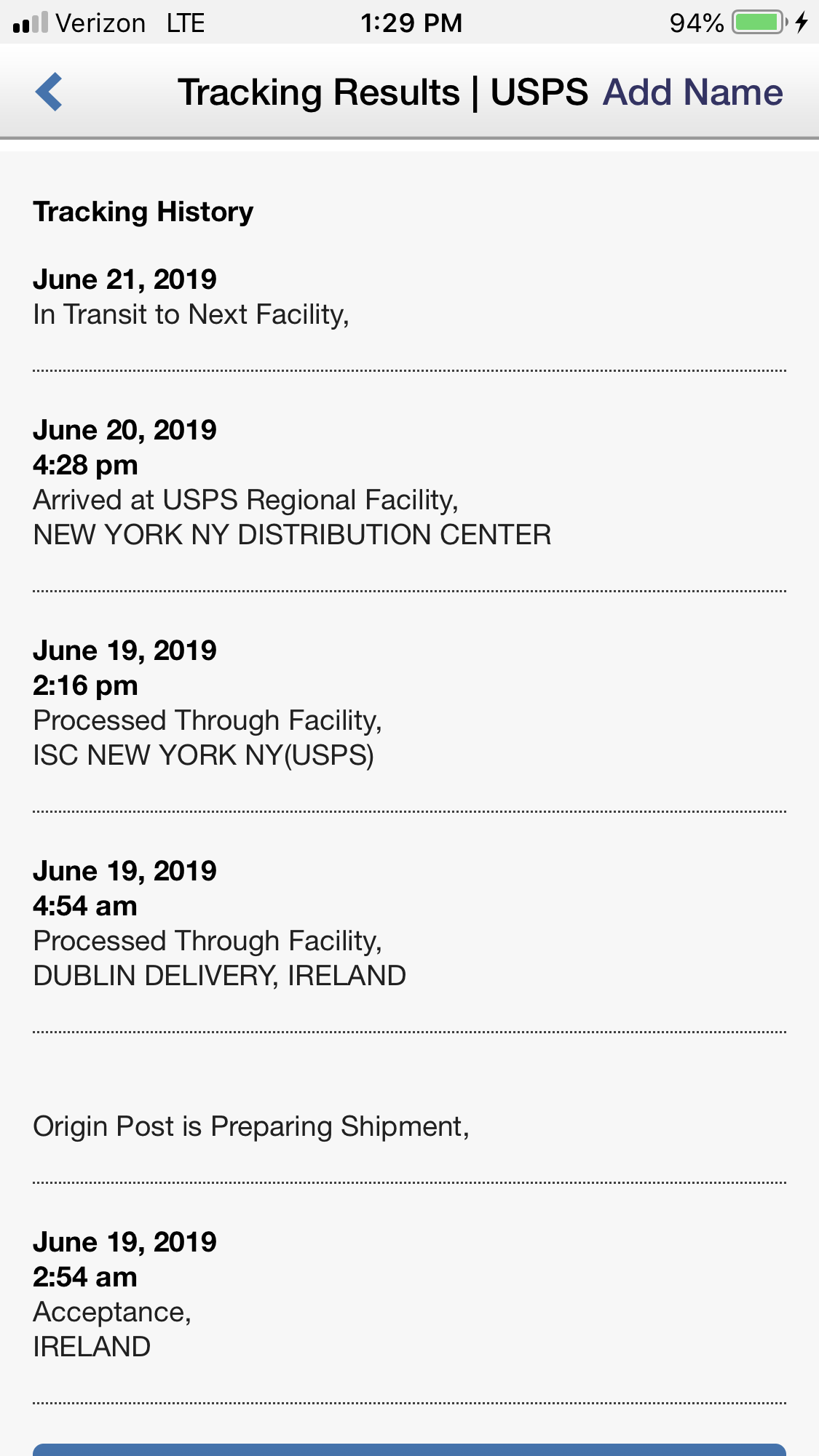Tap the Tracking History heading
Screen dimensions: 819x1456
coord(143,212)
